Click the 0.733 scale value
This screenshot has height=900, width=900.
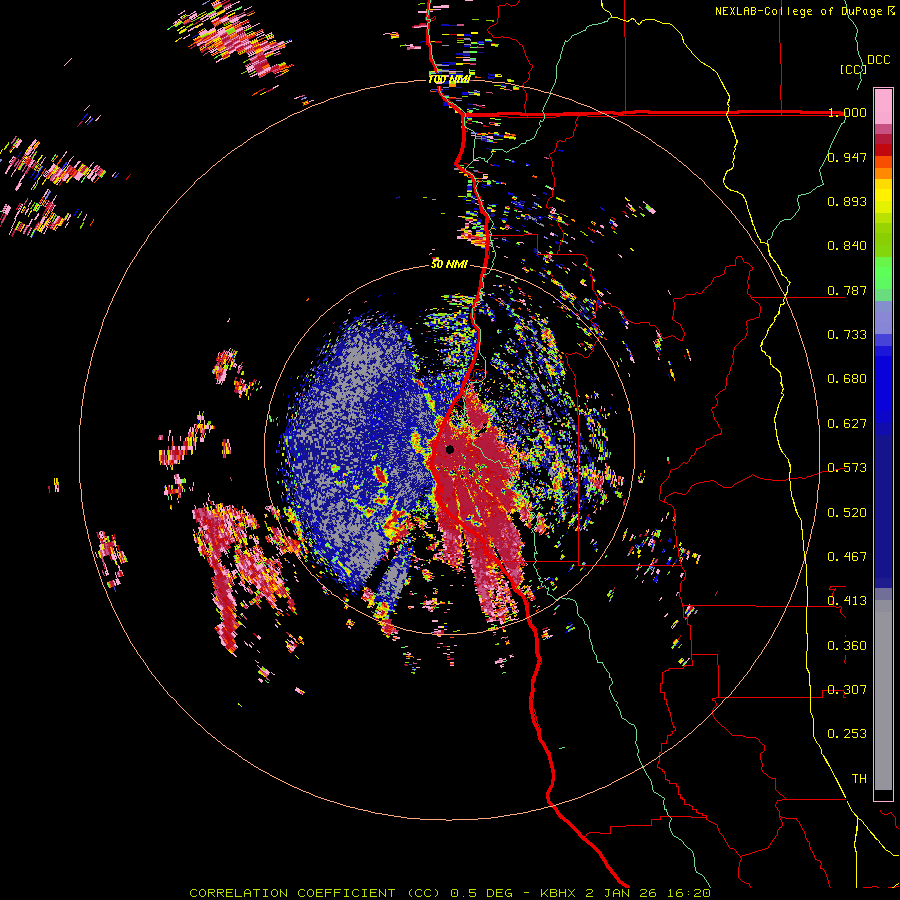pyautogui.click(x=847, y=335)
